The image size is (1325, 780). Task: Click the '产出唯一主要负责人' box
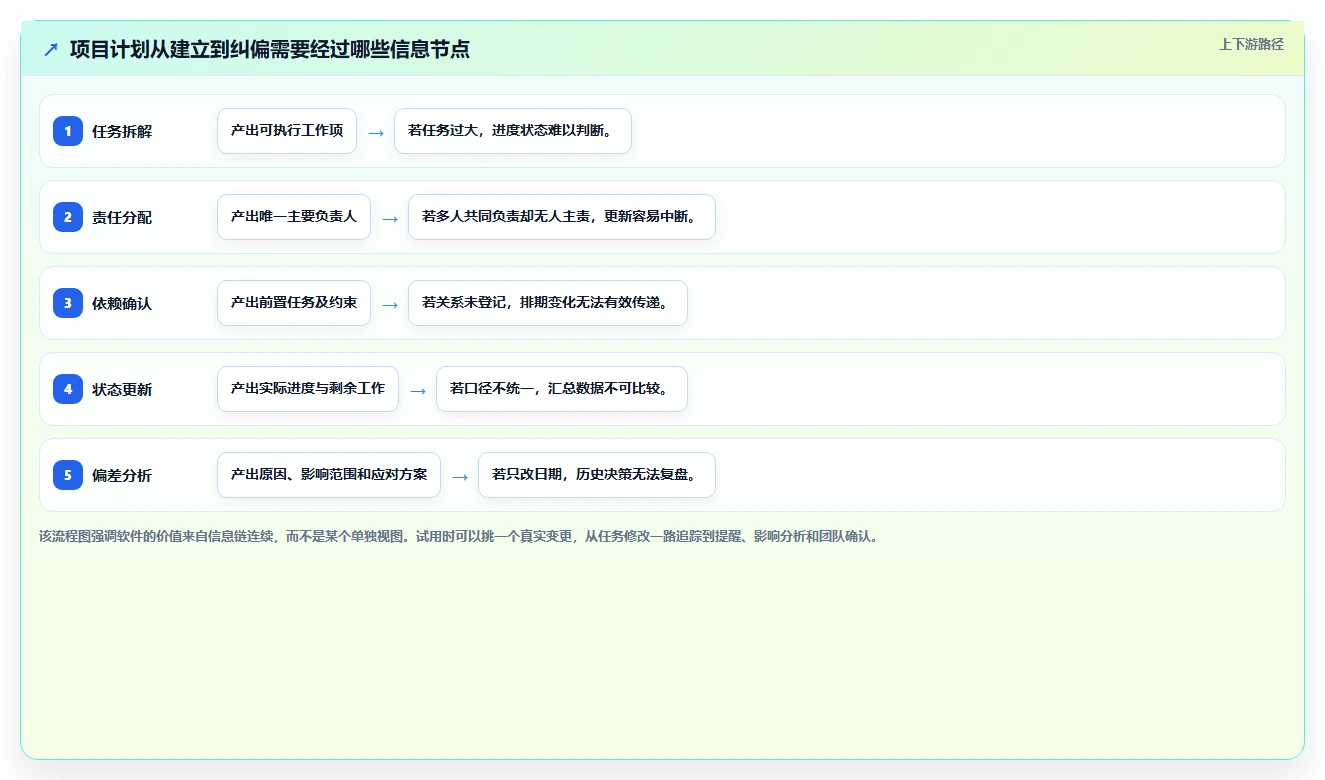(x=294, y=217)
